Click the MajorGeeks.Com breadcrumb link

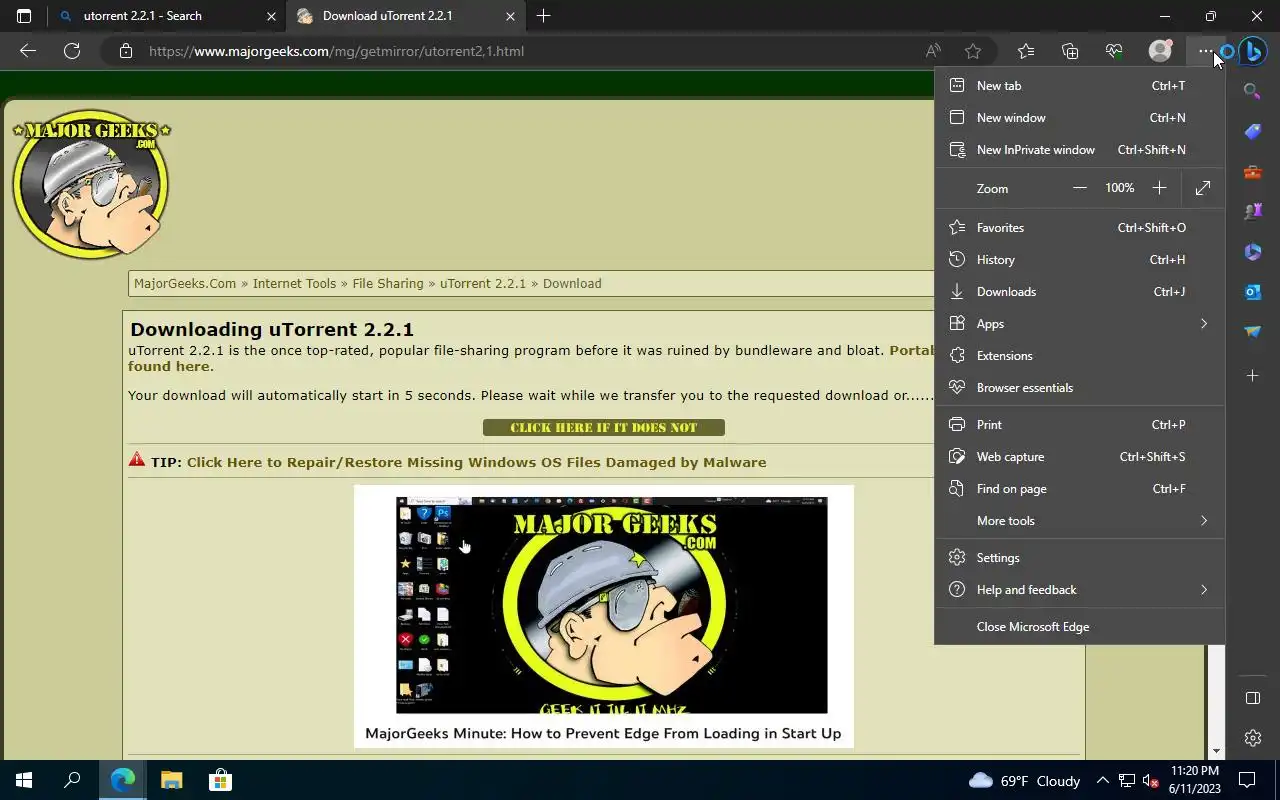[x=185, y=284]
